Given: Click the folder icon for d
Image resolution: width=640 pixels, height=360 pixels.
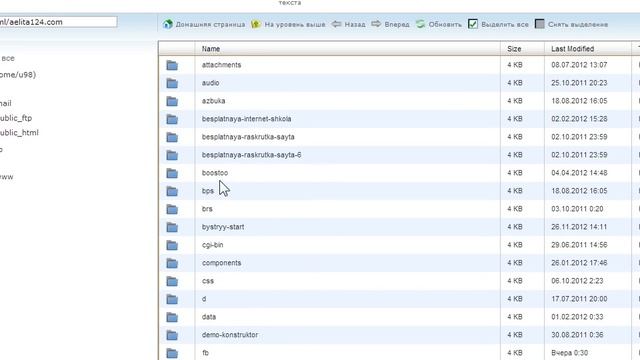Looking at the screenshot, I should (172, 299).
